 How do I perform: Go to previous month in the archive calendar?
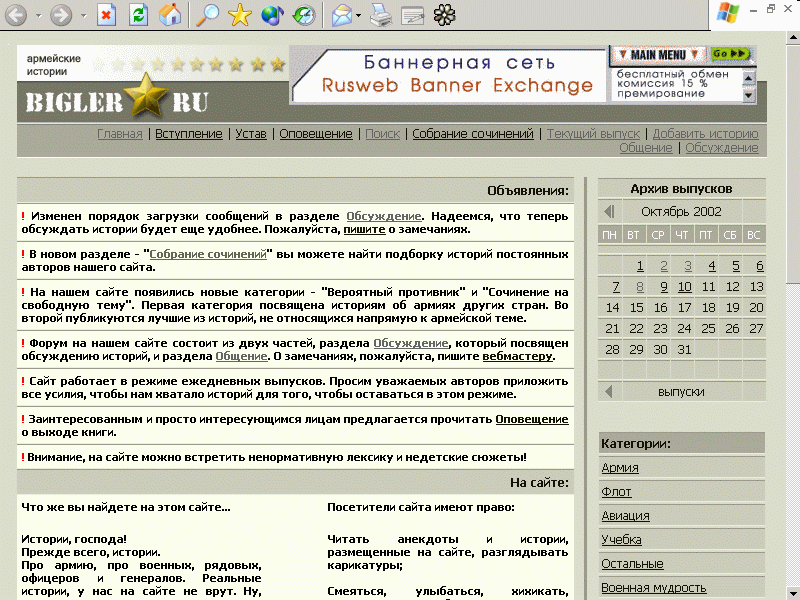(609, 211)
